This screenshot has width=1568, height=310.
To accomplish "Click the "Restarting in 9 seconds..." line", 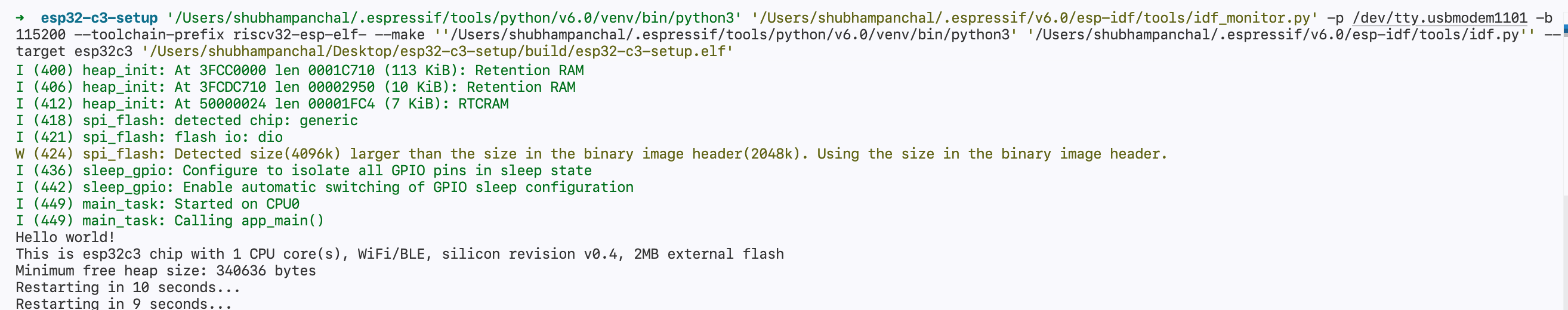I will pos(124,303).
